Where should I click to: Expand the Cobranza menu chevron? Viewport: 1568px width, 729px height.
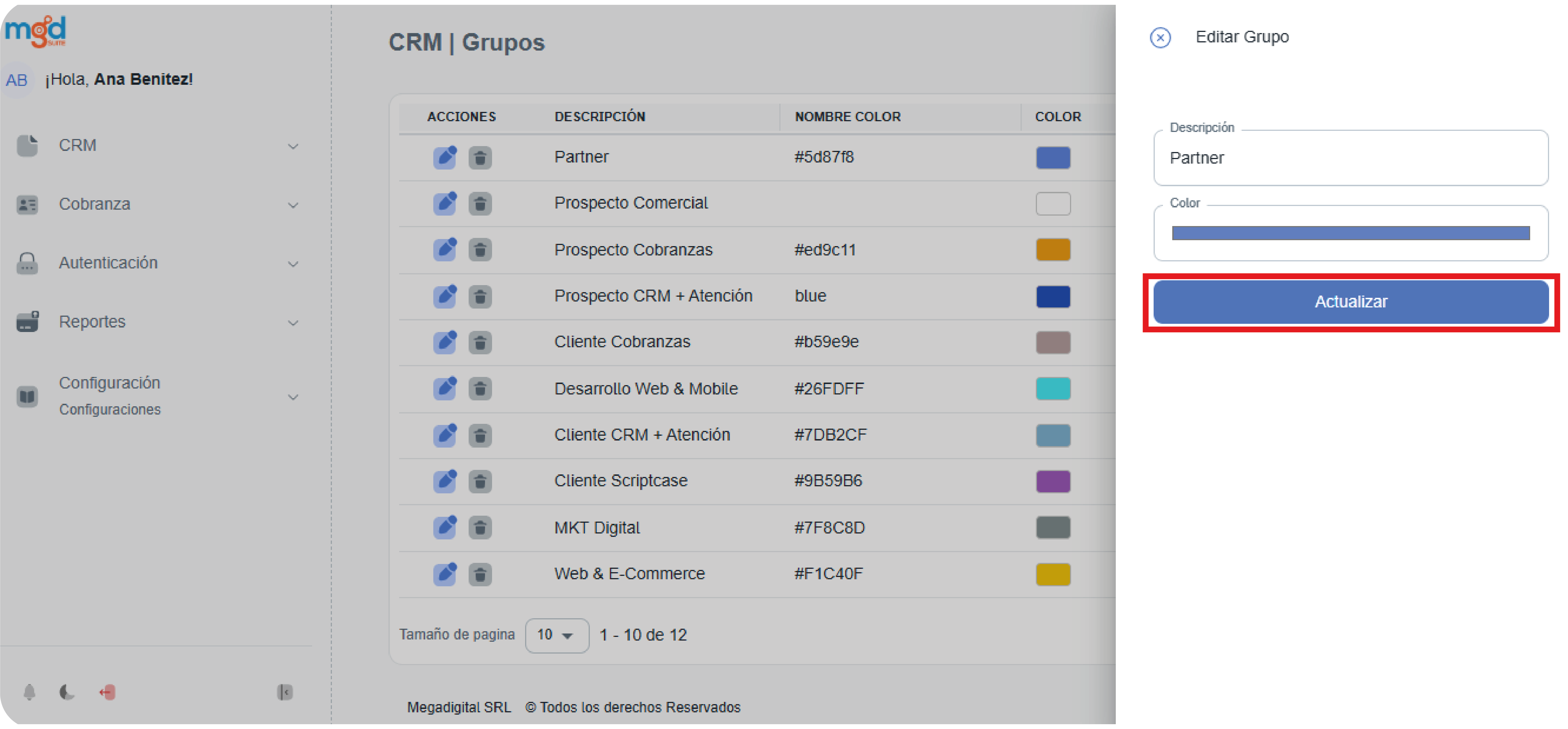click(x=293, y=205)
